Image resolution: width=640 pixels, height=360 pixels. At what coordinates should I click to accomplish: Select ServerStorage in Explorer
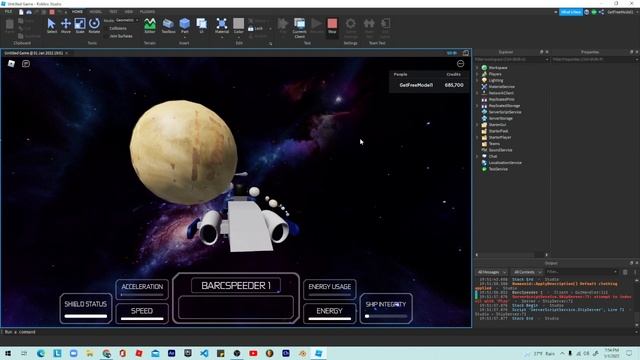click(500, 118)
